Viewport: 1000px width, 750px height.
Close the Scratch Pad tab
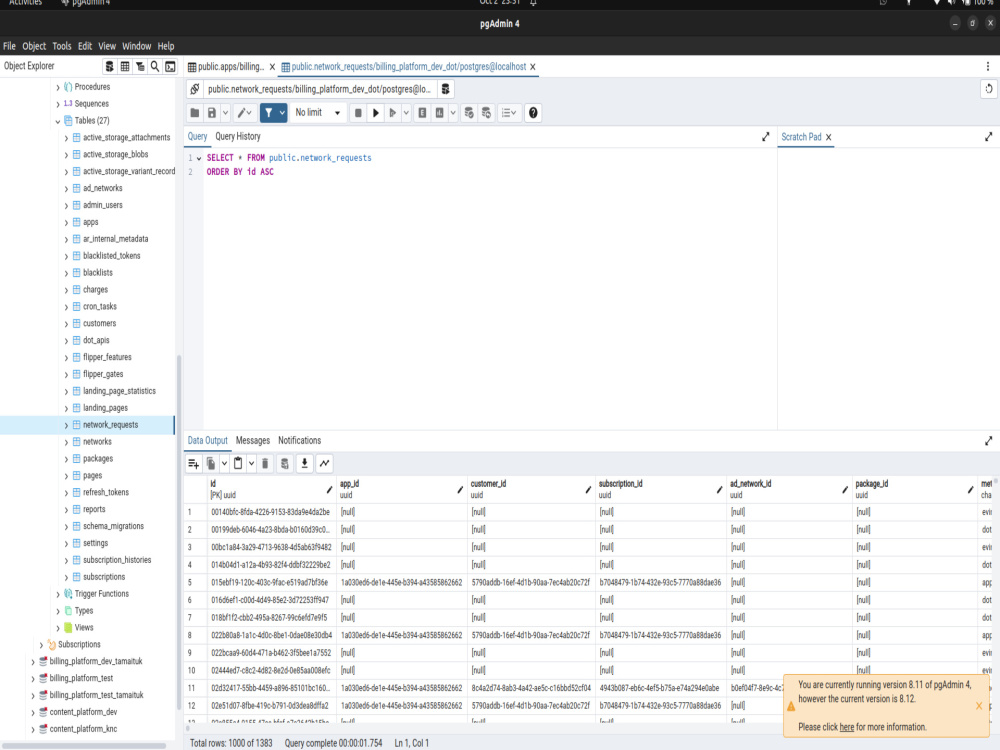[828, 137]
